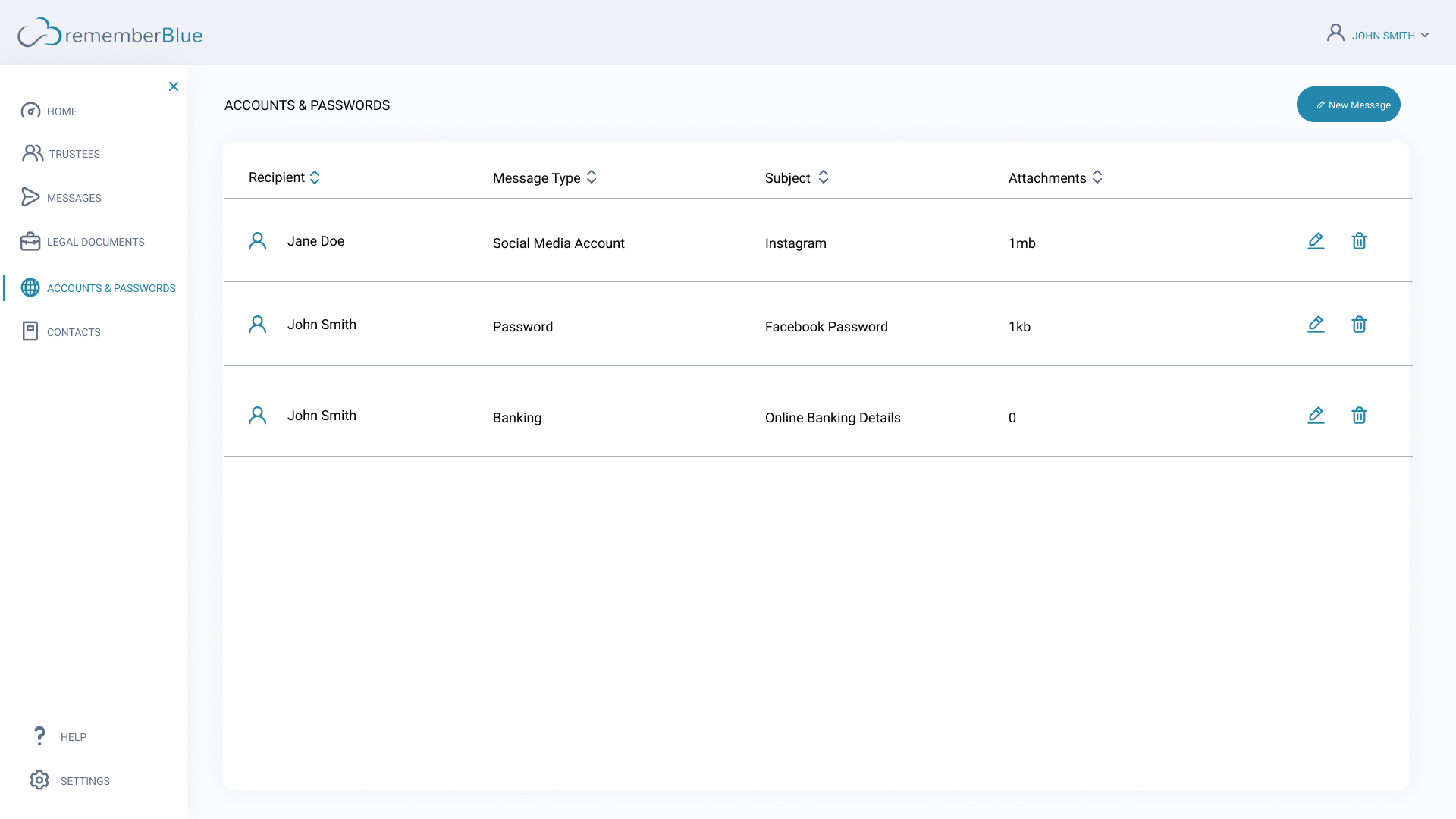Edit the Facebook Password entry

pyautogui.click(x=1316, y=325)
